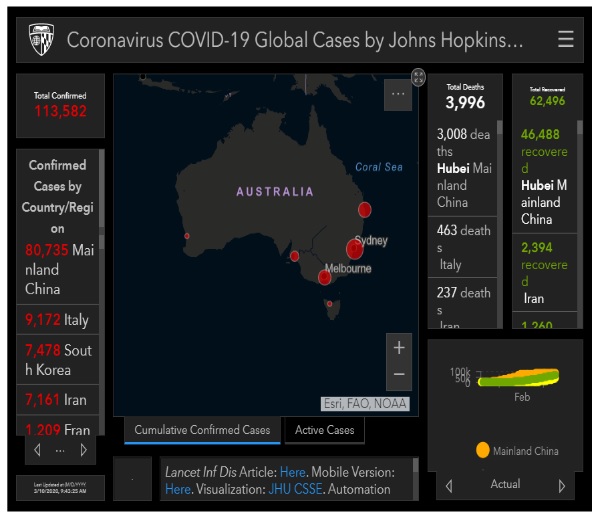
Task: Zoom out on the map with minus
Action: (399, 374)
